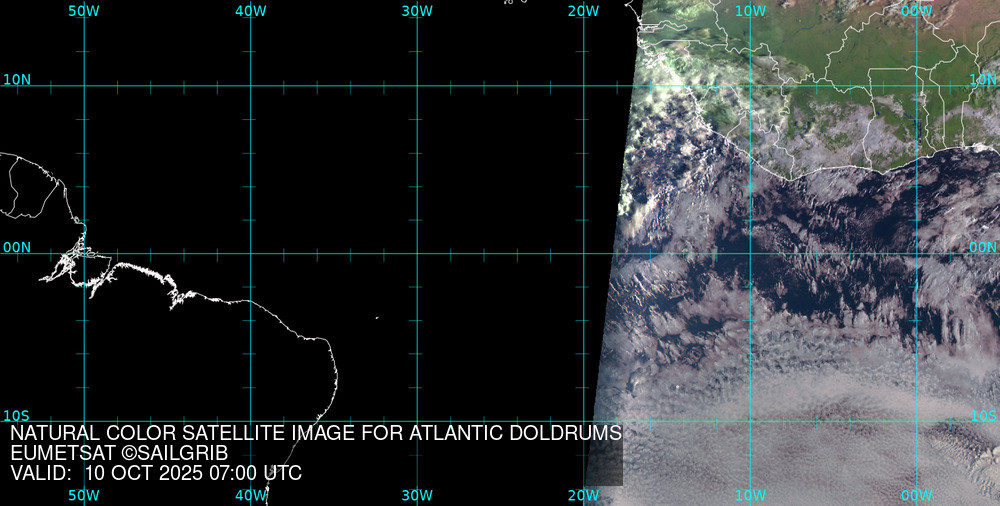
Task: Click the 30W longitude label at the bottom
Action: pos(417,496)
